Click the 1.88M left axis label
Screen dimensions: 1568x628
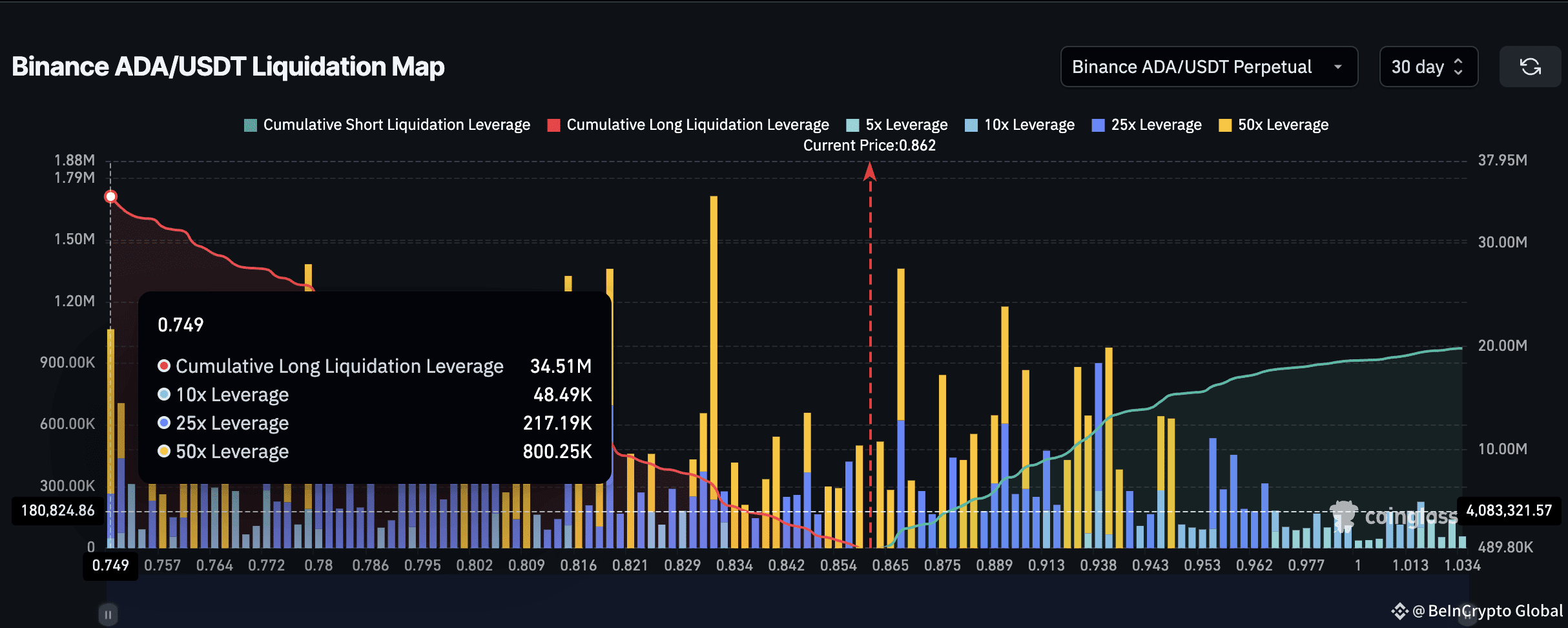click(x=74, y=160)
